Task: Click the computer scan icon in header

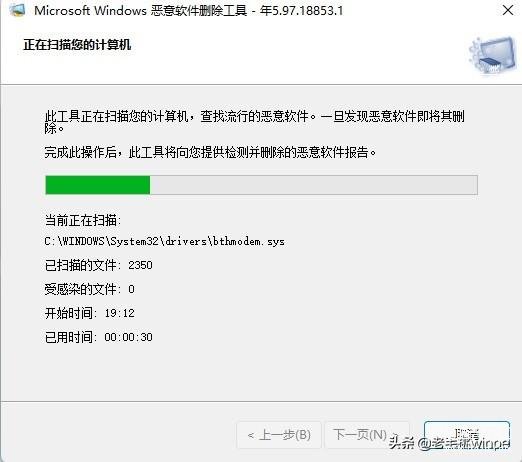Action: pyautogui.click(x=493, y=56)
